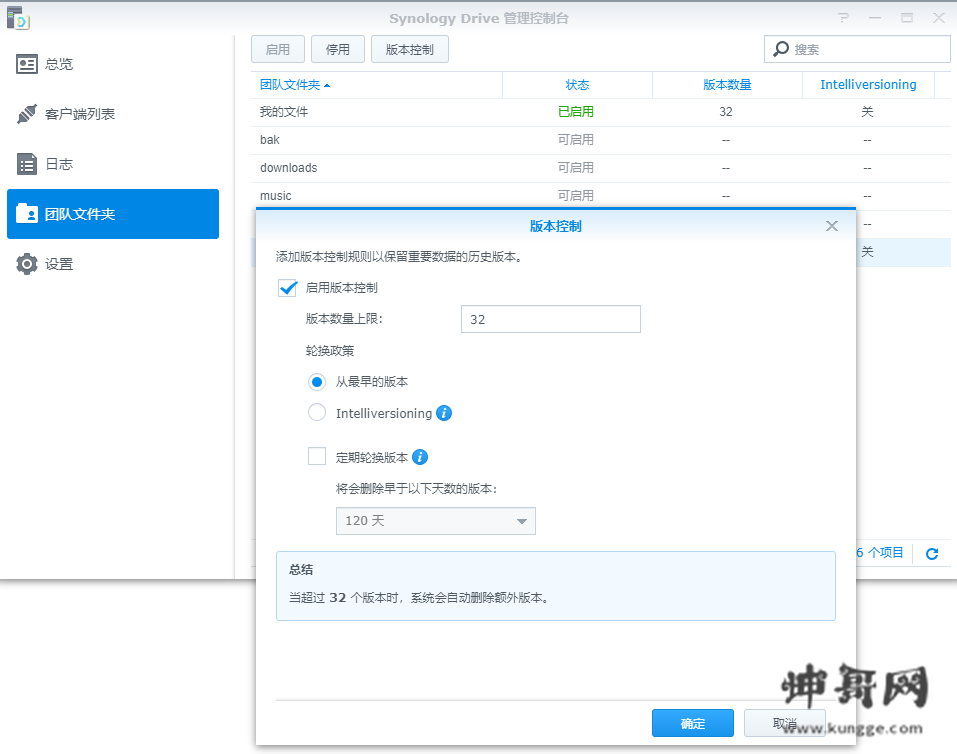Enable the 定期轮换版本 checkbox
This screenshot has height=754, width=957.
317,457
